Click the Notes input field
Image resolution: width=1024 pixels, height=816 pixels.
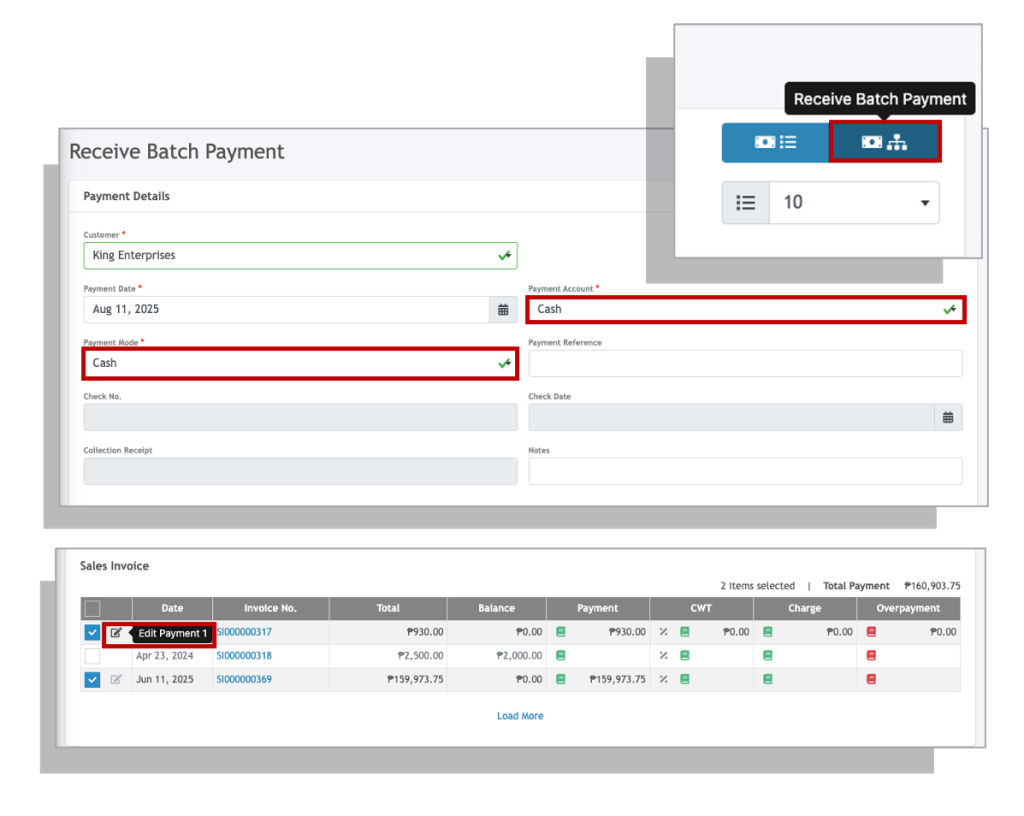[x=745, y=471]
